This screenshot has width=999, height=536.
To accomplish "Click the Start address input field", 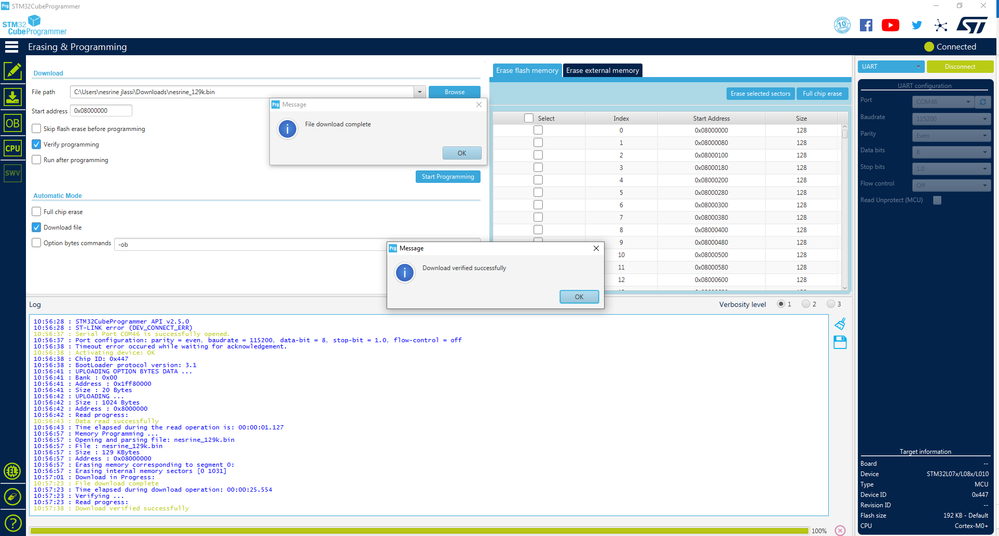I will [x=101, y=110].
